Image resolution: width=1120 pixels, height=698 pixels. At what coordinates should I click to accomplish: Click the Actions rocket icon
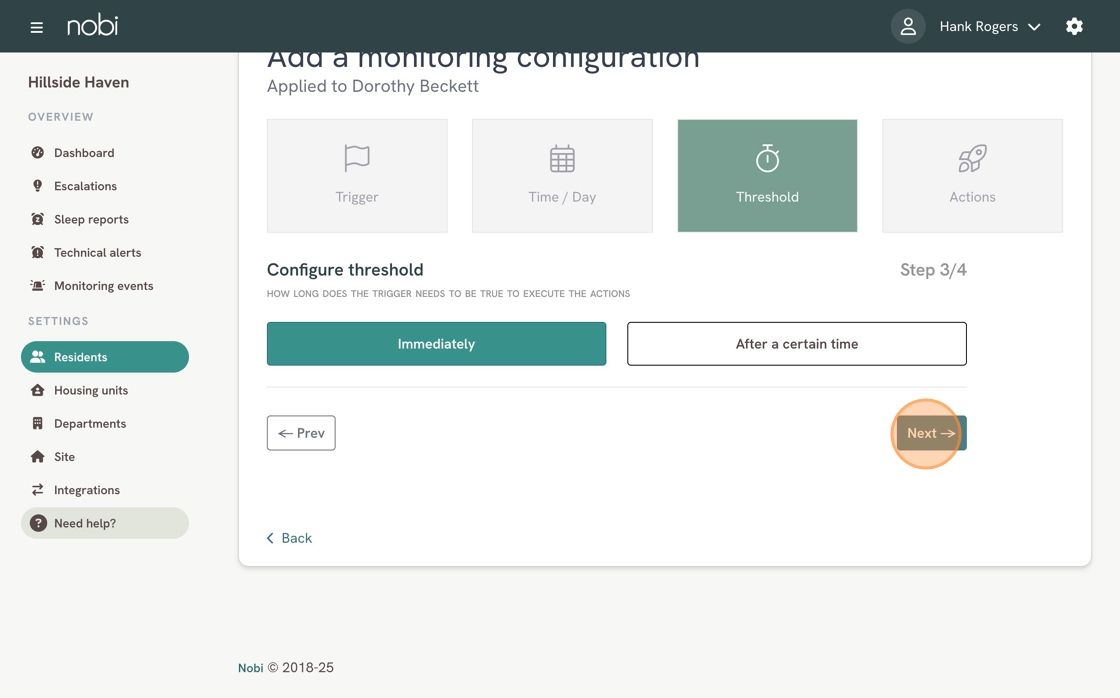972,159
